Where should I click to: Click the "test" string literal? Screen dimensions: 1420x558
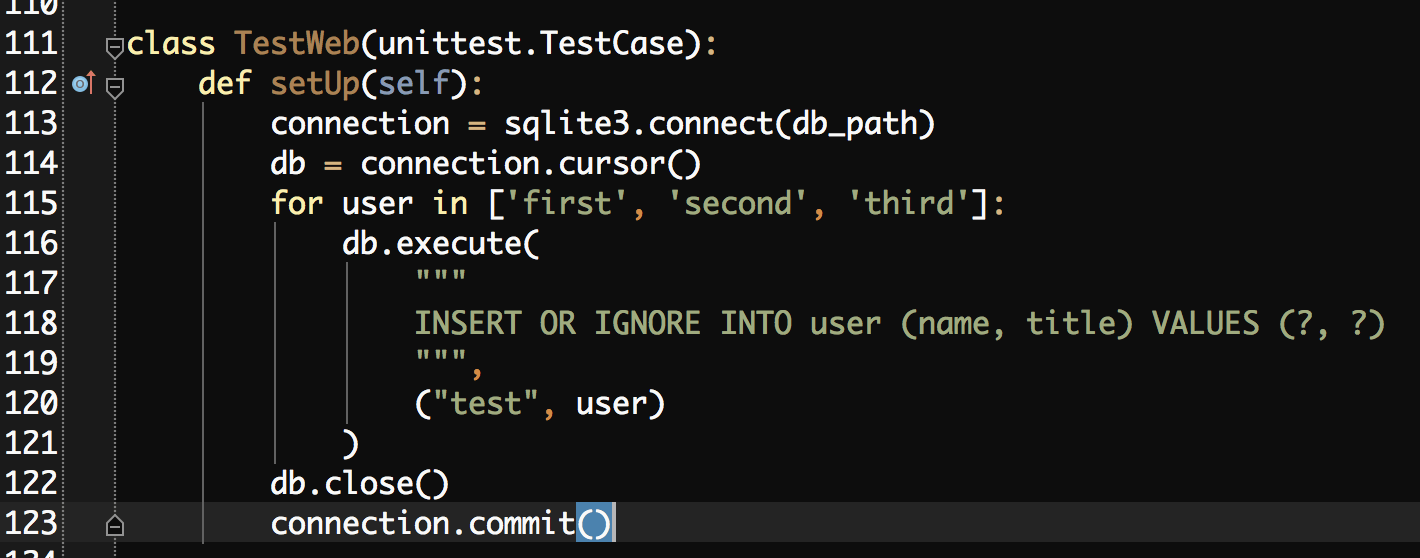pyautogui.click(x=485, y=404)
